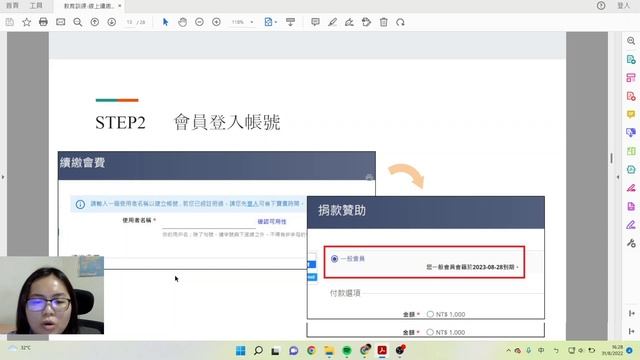Switch to the 首頁 home tab
This screenshot has height=360, width=640.
(x=12, y=6)
